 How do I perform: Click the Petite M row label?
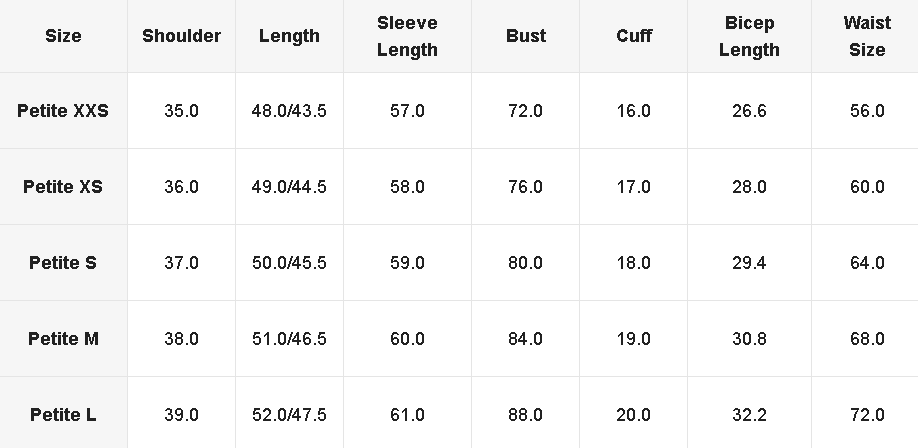coord(63,339)
